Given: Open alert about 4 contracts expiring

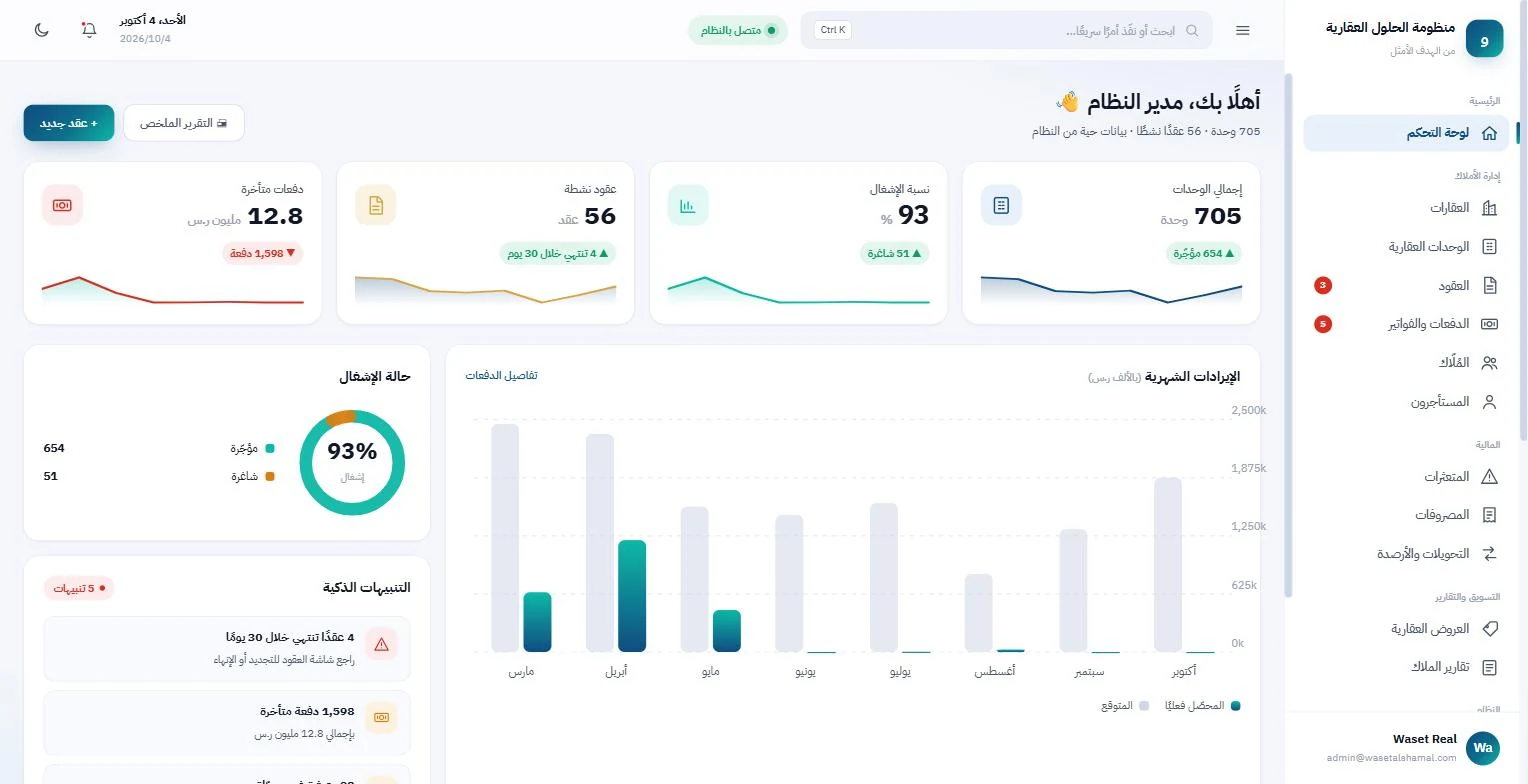Looking at the screenshot, I should click(227, 647).
